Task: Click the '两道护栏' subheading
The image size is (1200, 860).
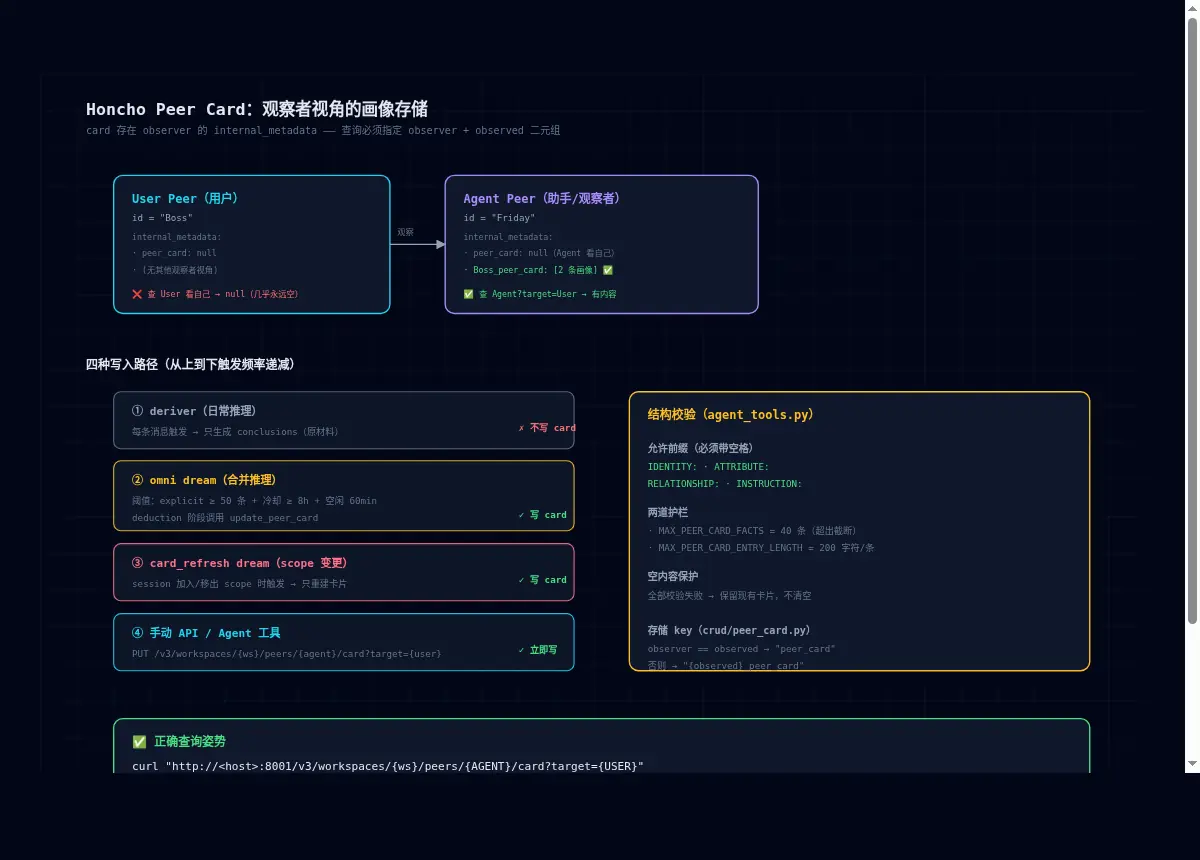Action: [x=667, y=512]
